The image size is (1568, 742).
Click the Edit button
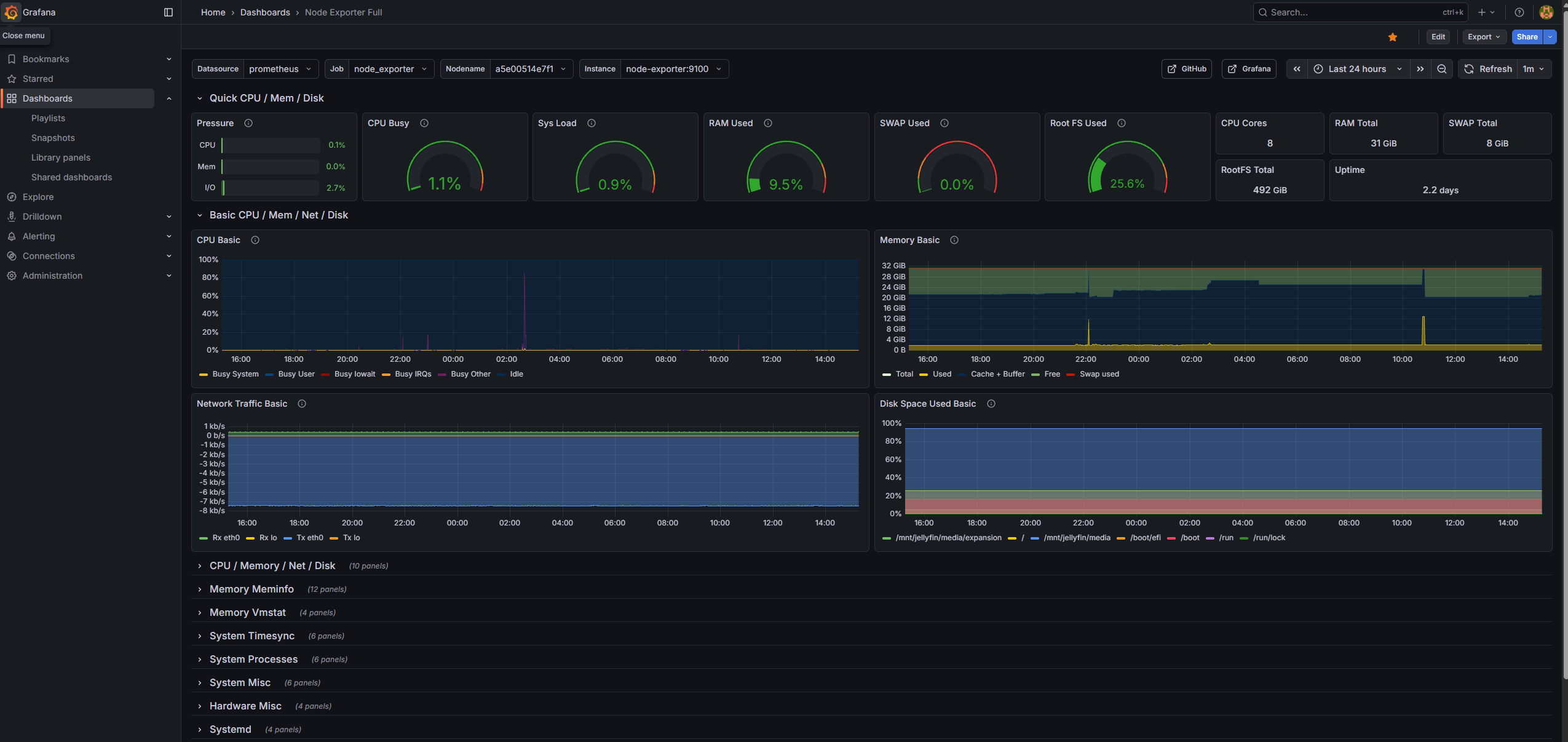[1438, 37]
